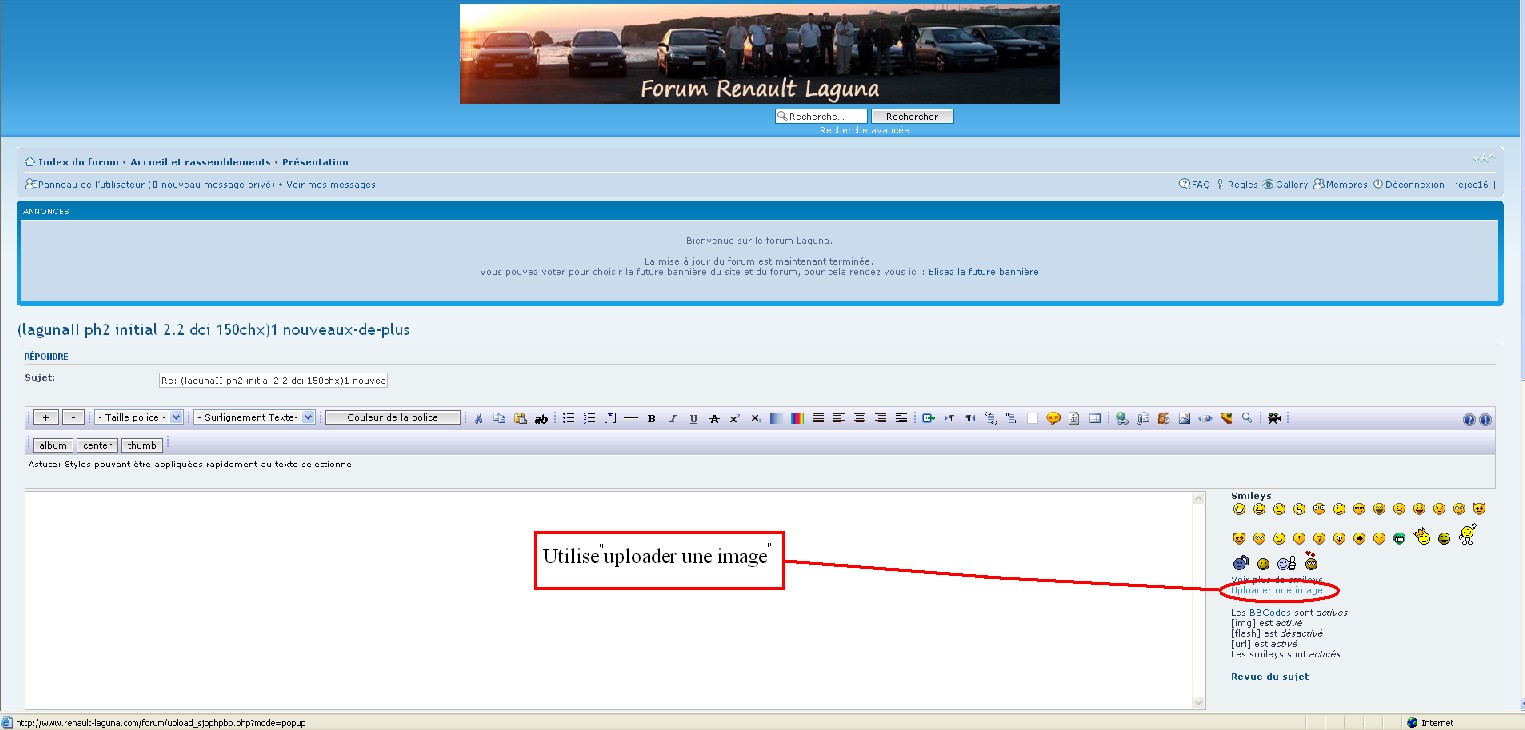Open editor help question-mark icon
The image size is (1525, 730).
coord(1469,419)
